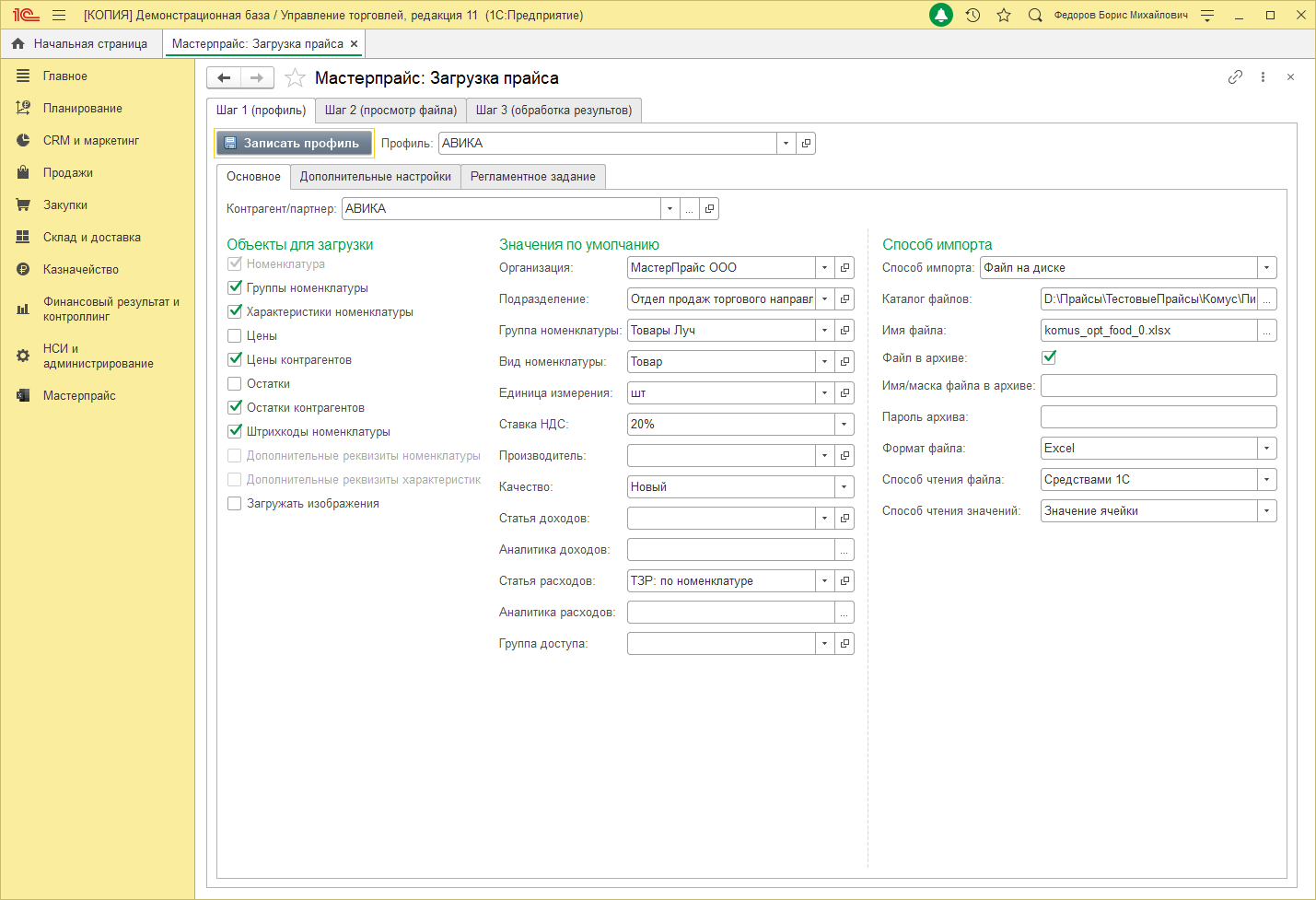
Task: Toggle the Файл в архиве checkbox
Action: 1049,357
